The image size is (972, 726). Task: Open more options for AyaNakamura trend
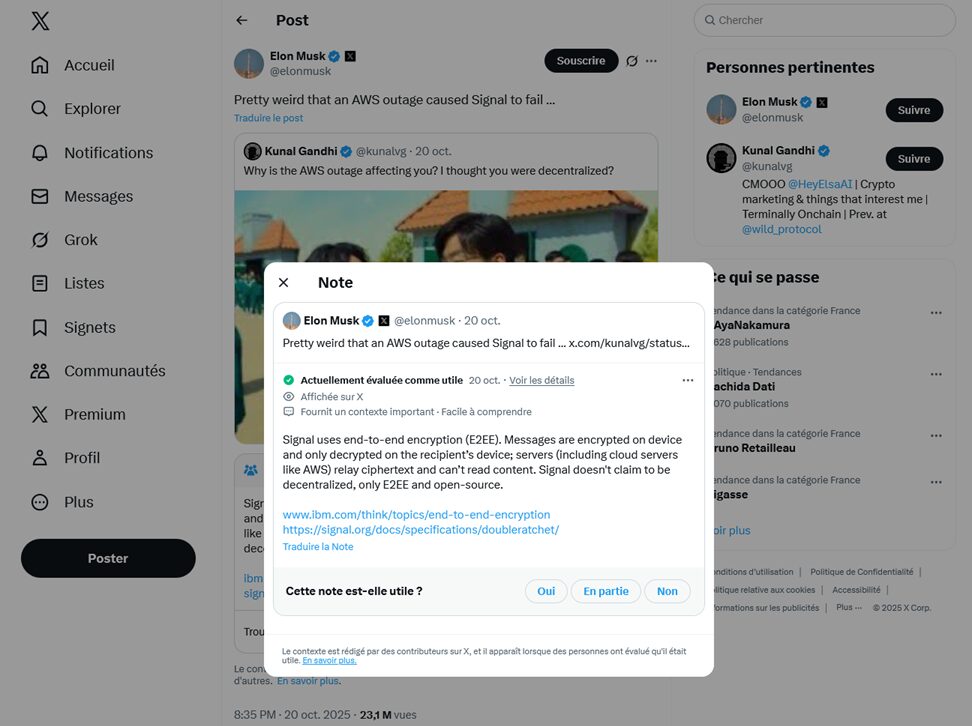pyautogui.click(x=936, y=313)
